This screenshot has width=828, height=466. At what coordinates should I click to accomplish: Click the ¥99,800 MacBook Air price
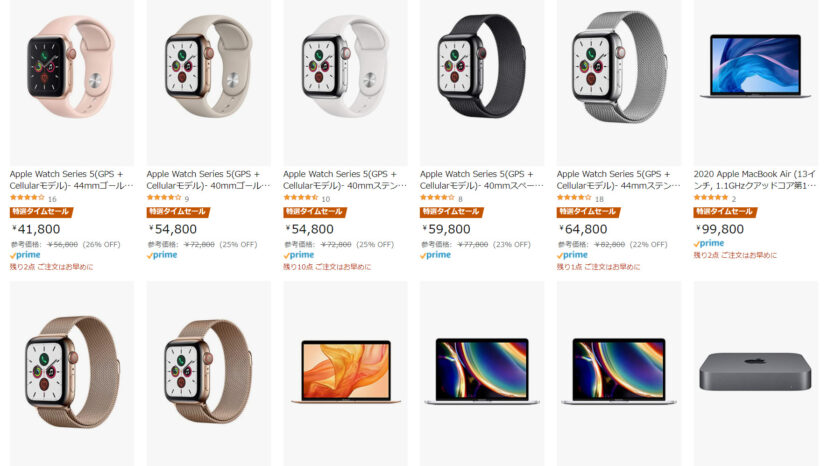(720, 229)
